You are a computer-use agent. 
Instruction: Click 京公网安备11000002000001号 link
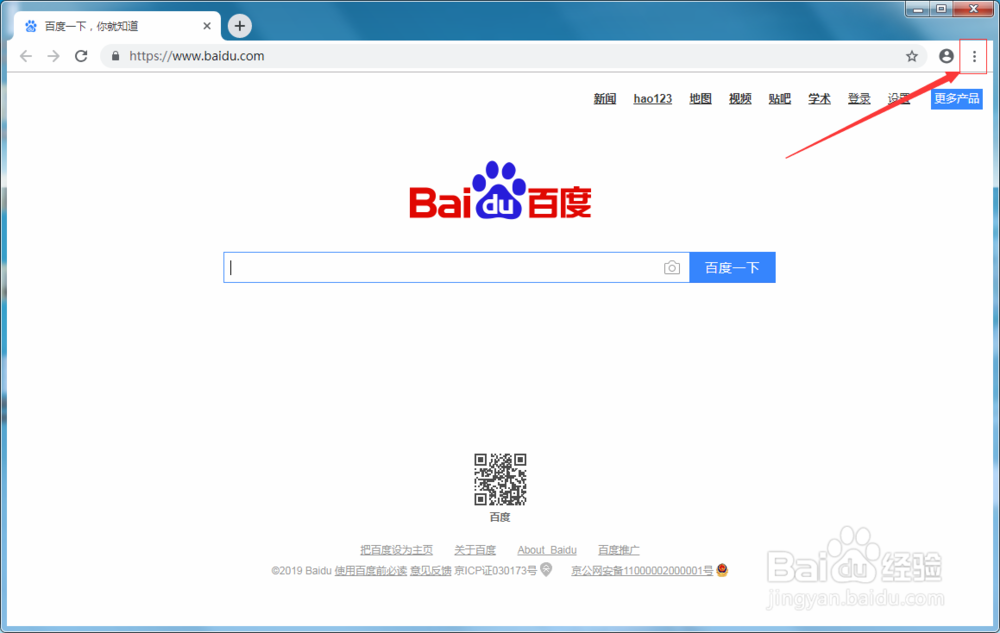pos(642,571)
